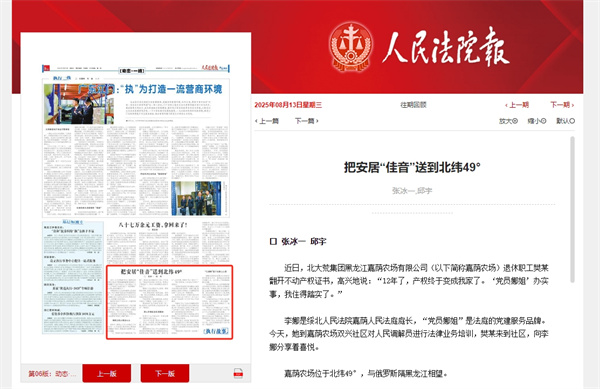Open top headline article about 营商环境 in preview
The width and height of the screenshot is (600, 389).
pyautogui.click(x=150, y=89)
